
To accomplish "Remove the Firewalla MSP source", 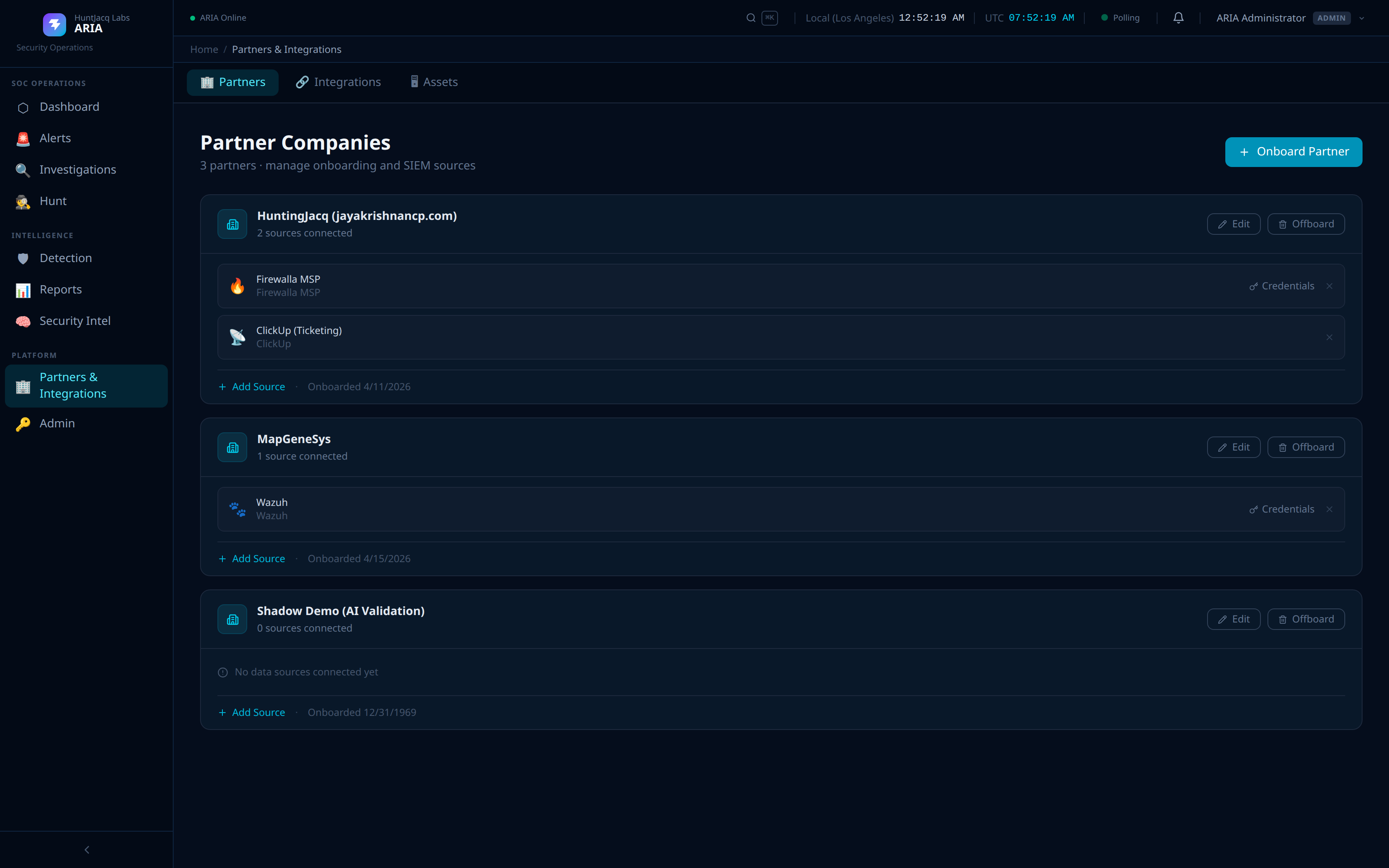I will coord(1329,286).
